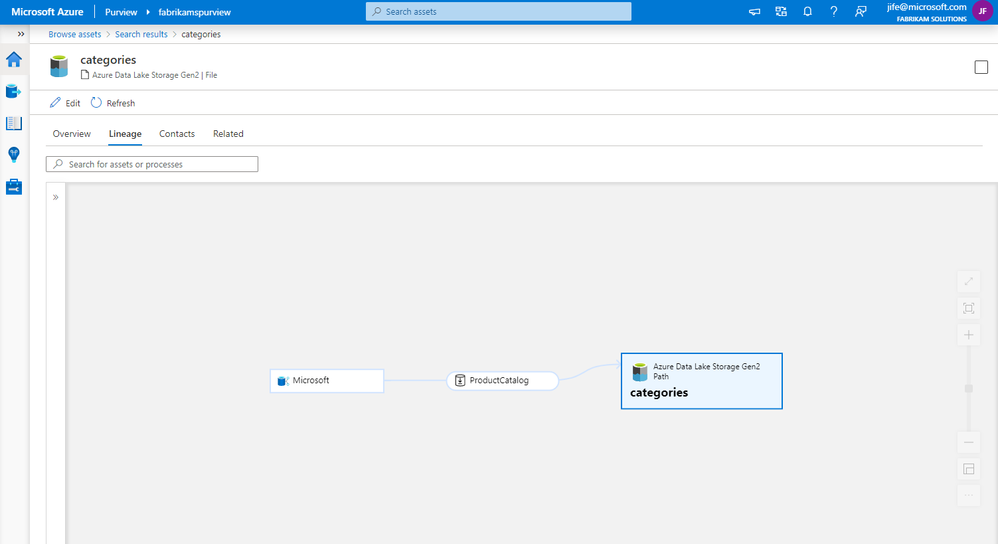The height and width of the screenshot is (544, 998).
Task: Click the Search assets box
Action: (498, 11)
